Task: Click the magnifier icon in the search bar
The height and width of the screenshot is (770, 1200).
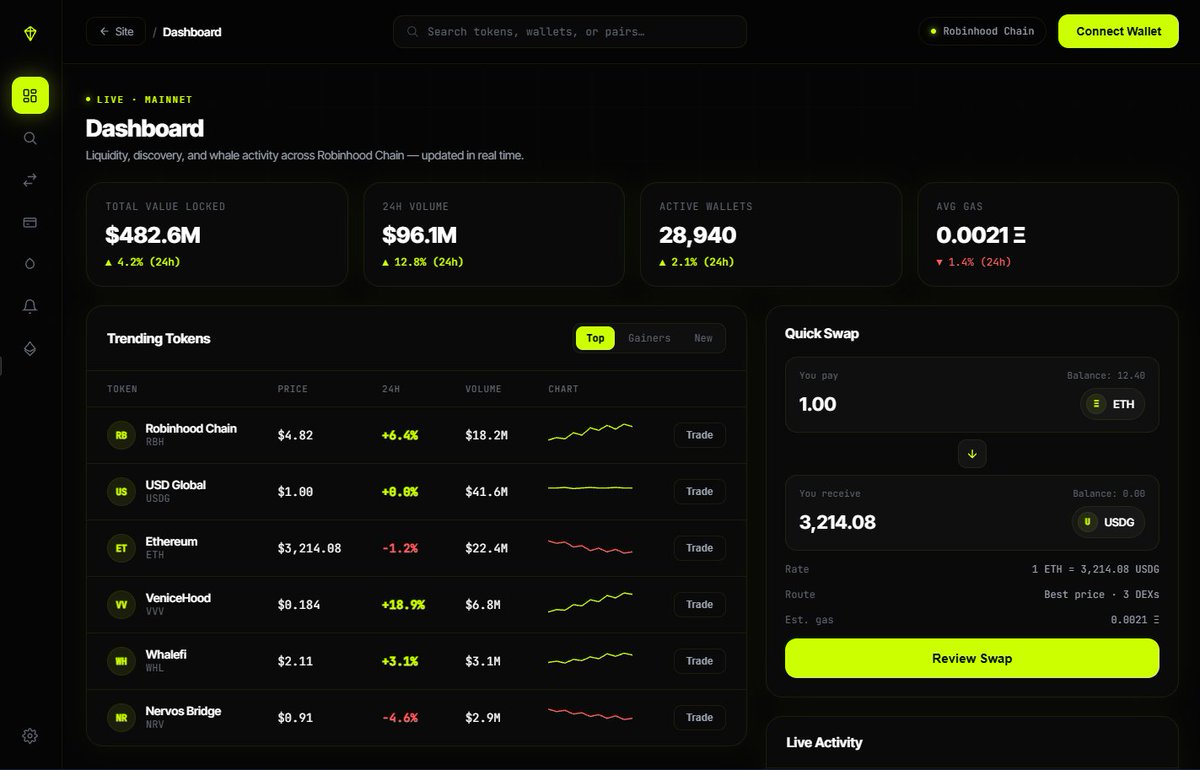Action: 412,32
